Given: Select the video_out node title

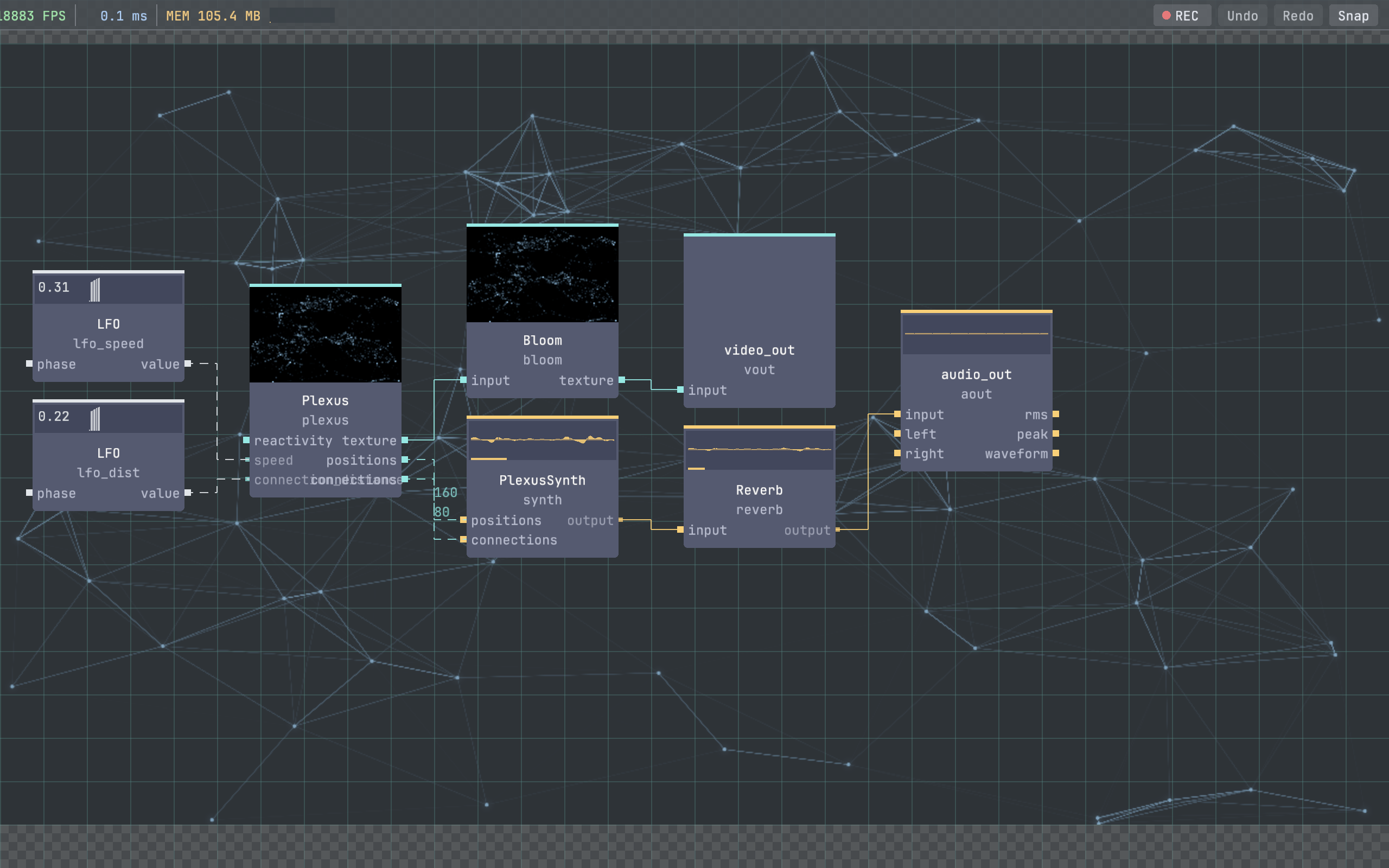Looking at the screenshot, I should click(760, 349).
